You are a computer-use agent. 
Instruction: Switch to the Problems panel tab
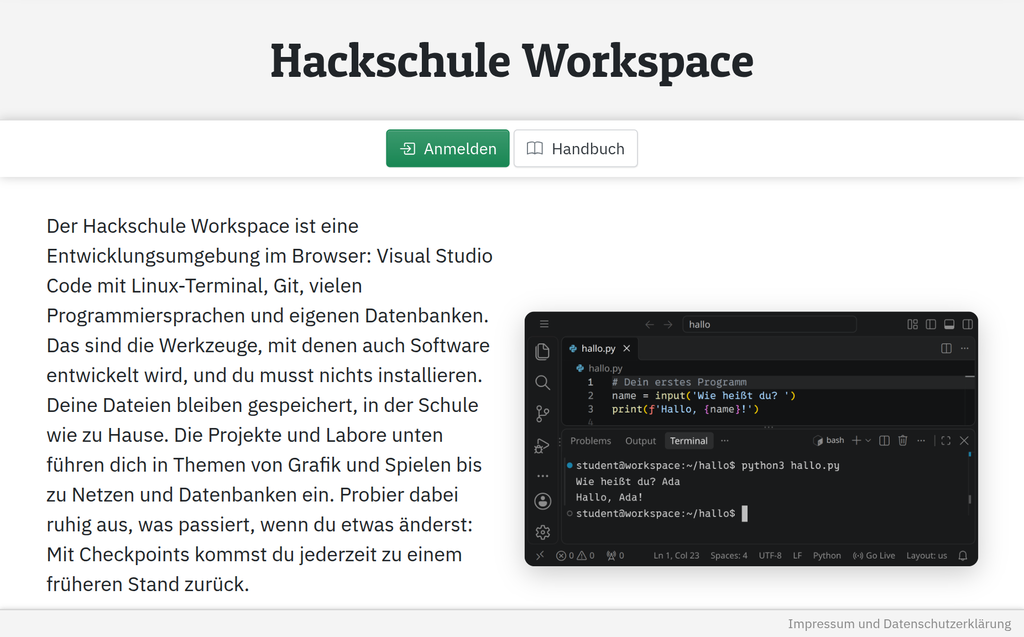coord(590,440)
